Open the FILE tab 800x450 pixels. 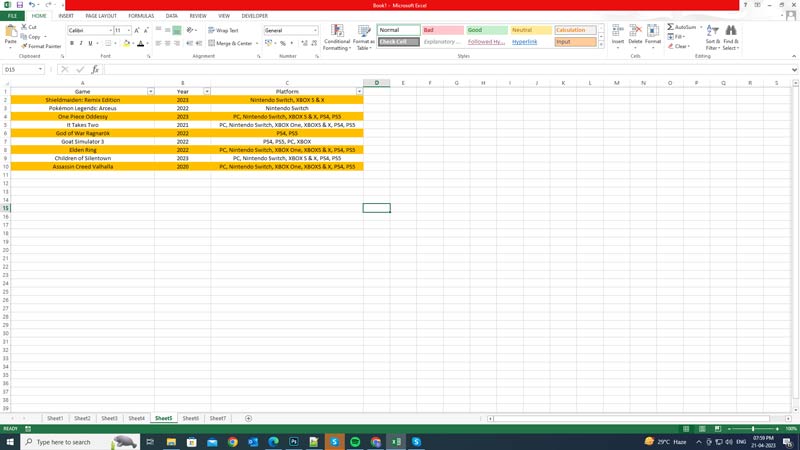tap(12, 16)
